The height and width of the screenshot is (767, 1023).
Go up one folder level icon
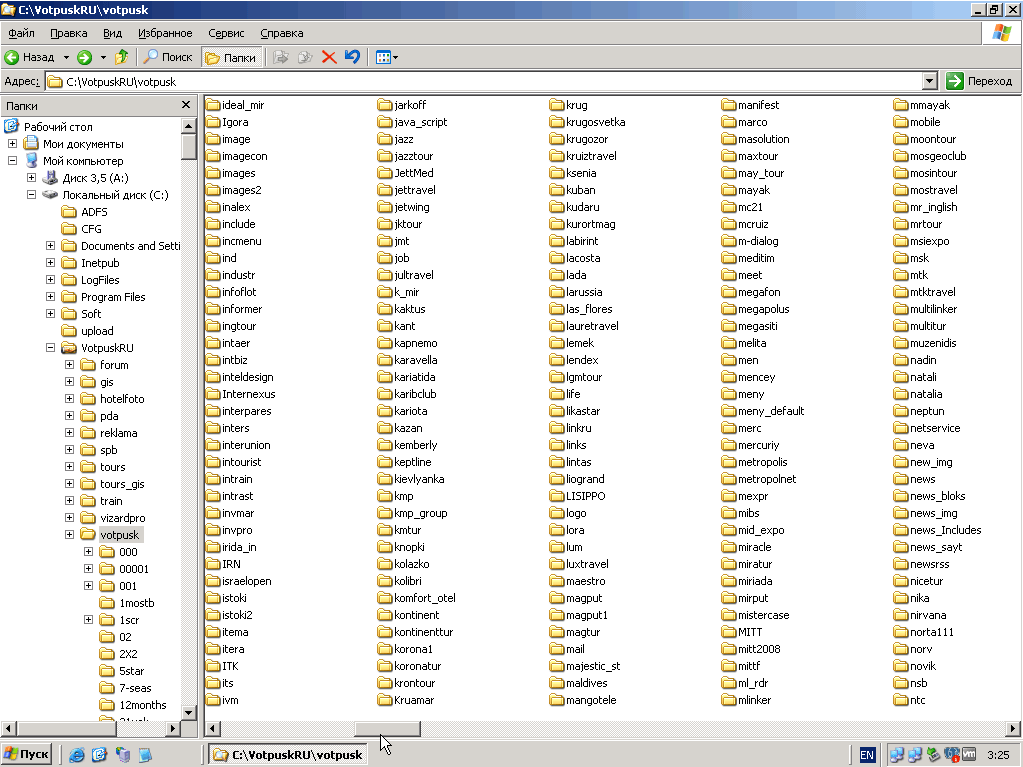121,57
